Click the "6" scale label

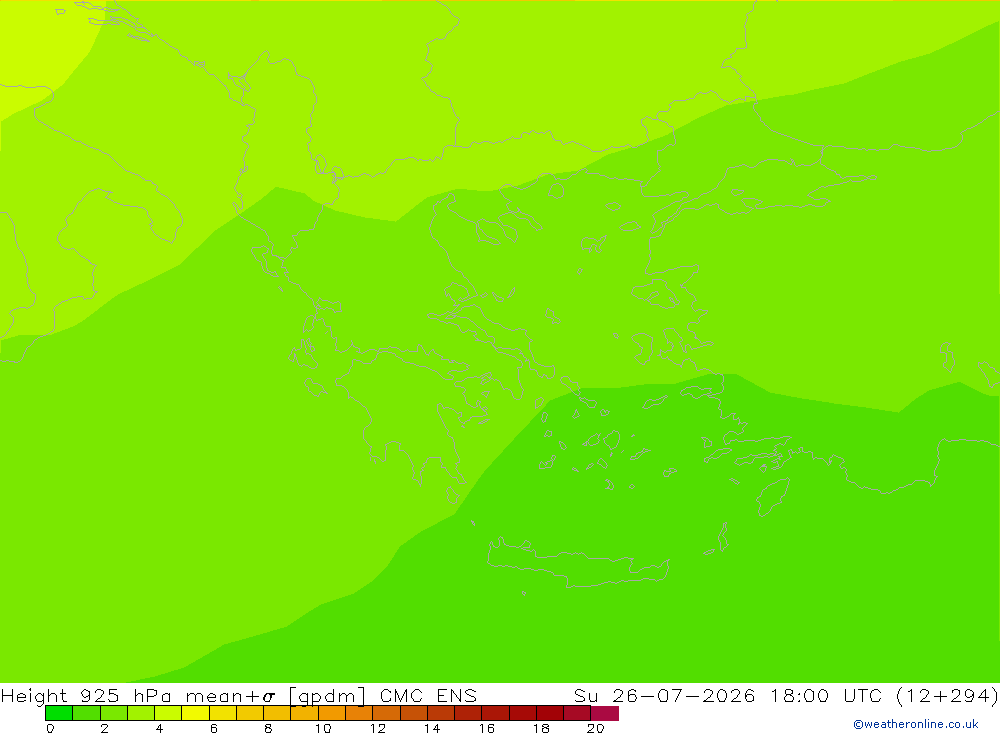(214, 728)
